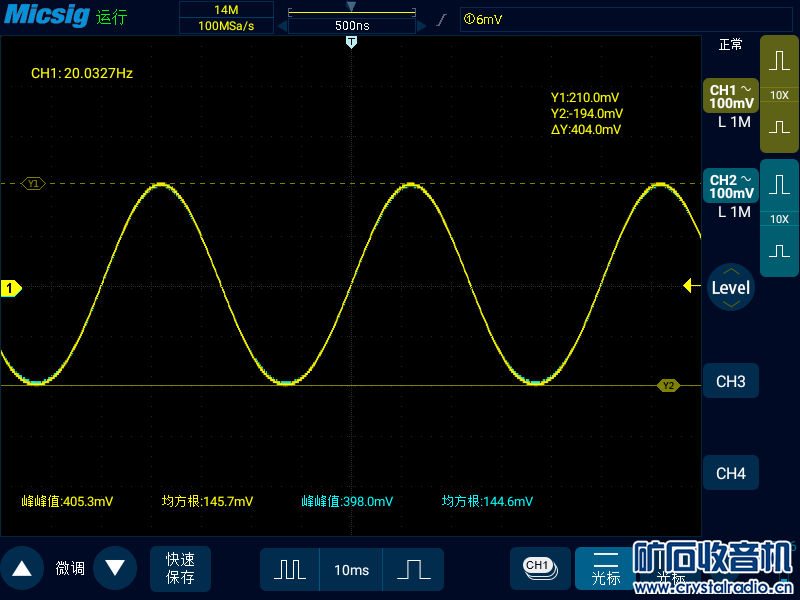Click the quick save button
The width and height of the screenshot is (800, 600).
click(x=180, y=568)
